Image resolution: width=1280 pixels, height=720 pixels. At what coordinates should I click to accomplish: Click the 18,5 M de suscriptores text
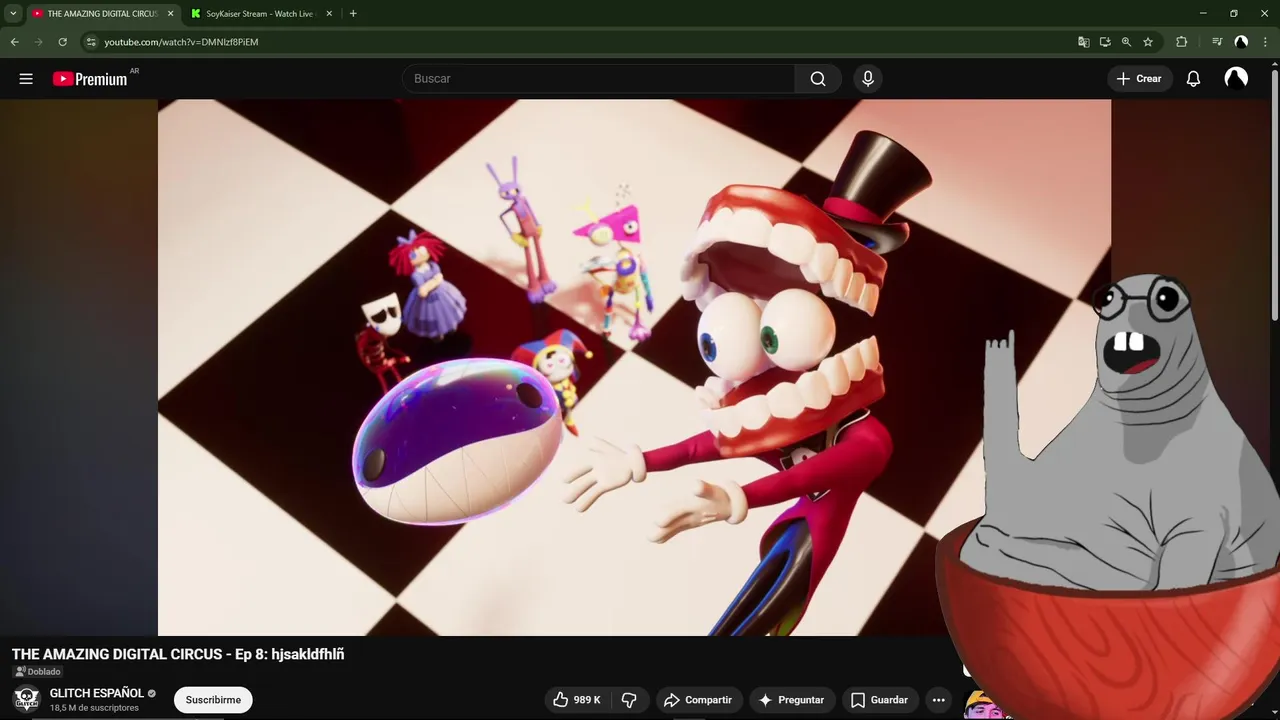pos(94,708)
